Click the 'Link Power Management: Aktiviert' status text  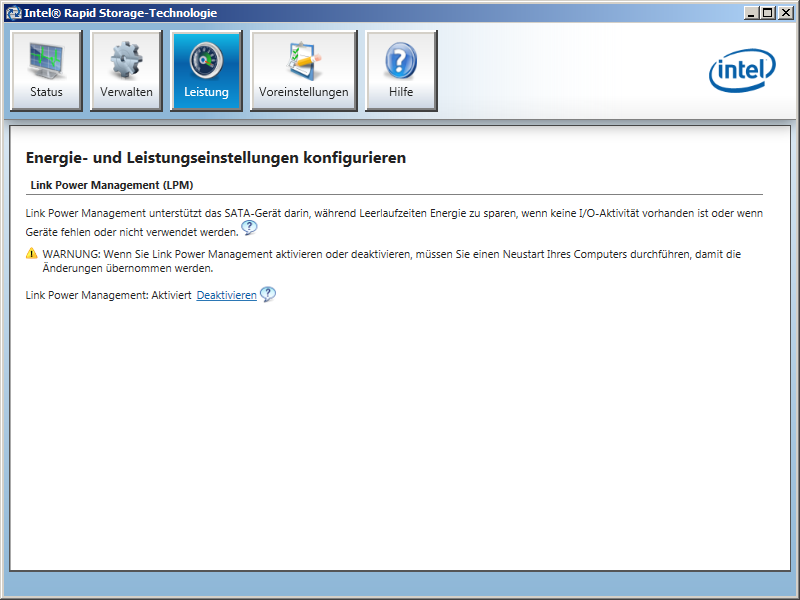(109, 295)
